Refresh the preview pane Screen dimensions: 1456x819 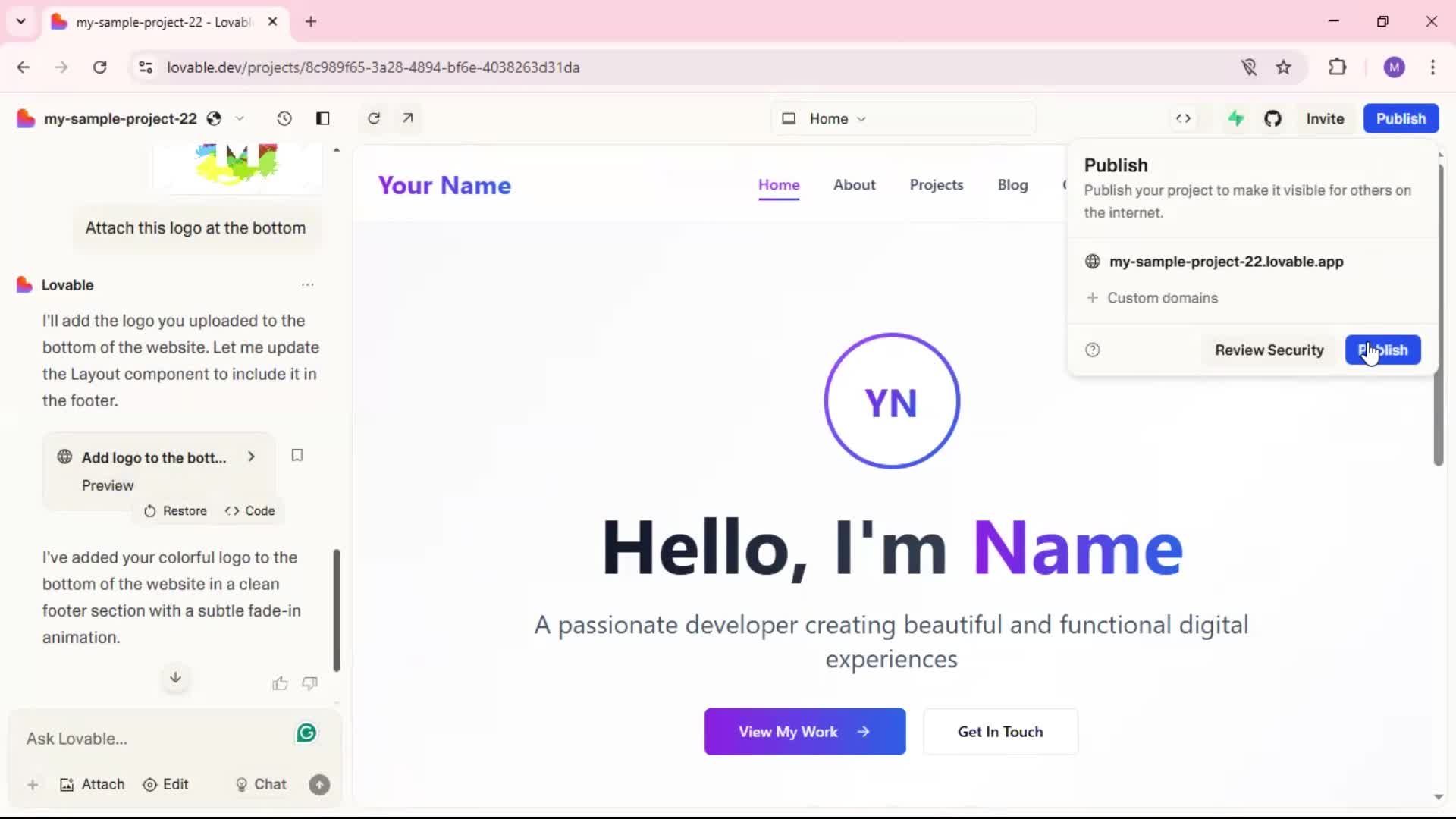[374, 118]
